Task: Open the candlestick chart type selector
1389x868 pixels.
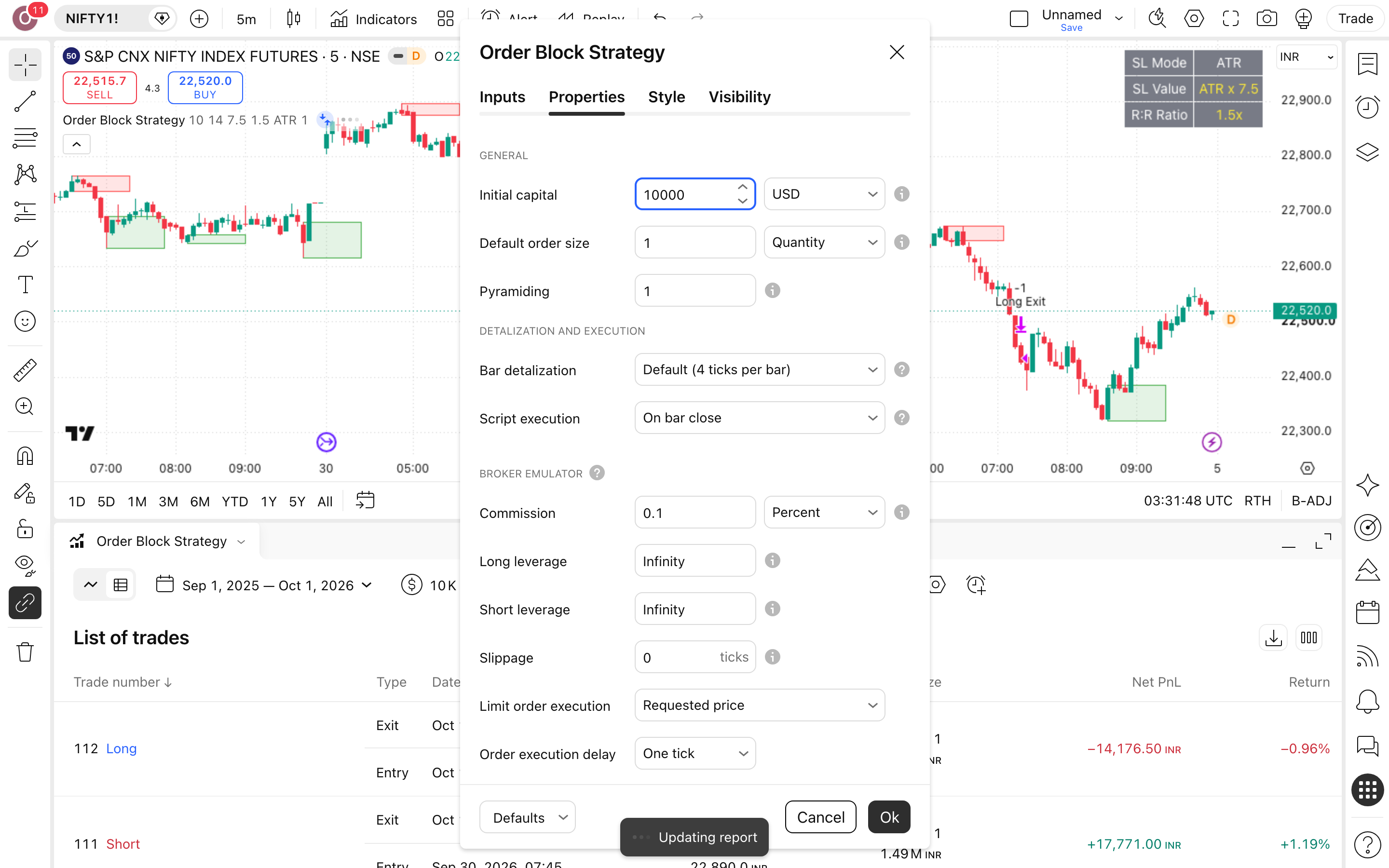Action: click(293, 19)
